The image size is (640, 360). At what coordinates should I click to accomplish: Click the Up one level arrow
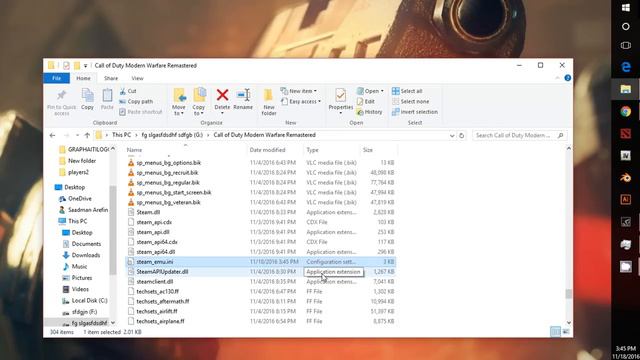pyautogui.click(x=87, y=135)
